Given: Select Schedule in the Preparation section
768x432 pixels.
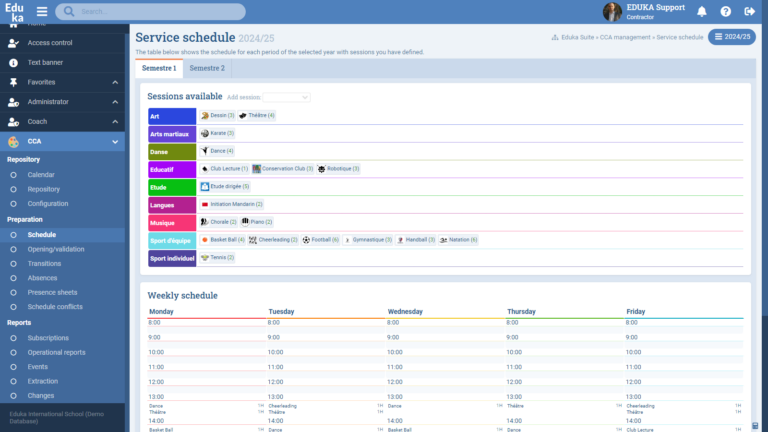Looking at the screenshot, I should [42, 235].
